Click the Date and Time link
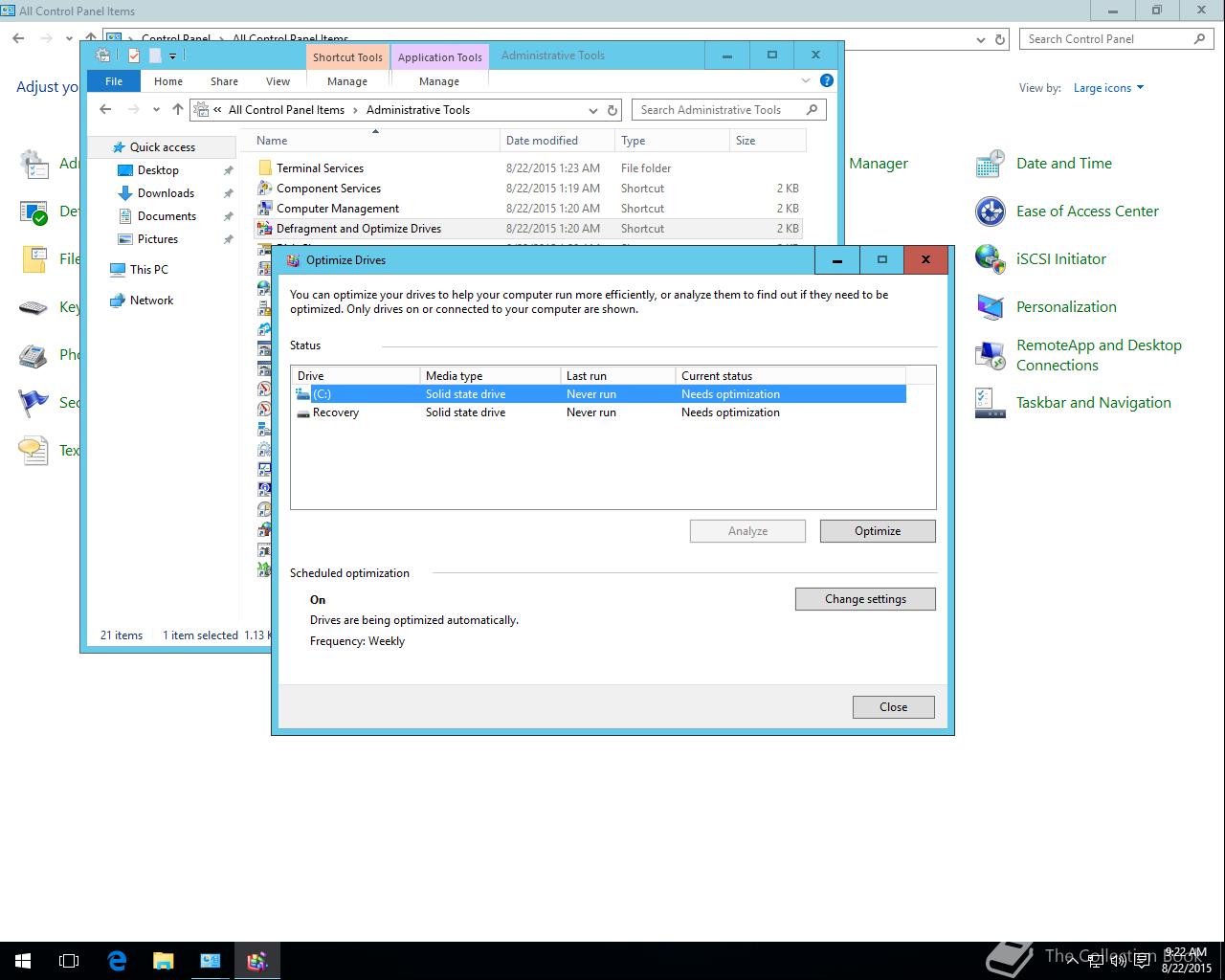Image resolution: width=1225 pixels, height=980 pixels. point(1064,164)
